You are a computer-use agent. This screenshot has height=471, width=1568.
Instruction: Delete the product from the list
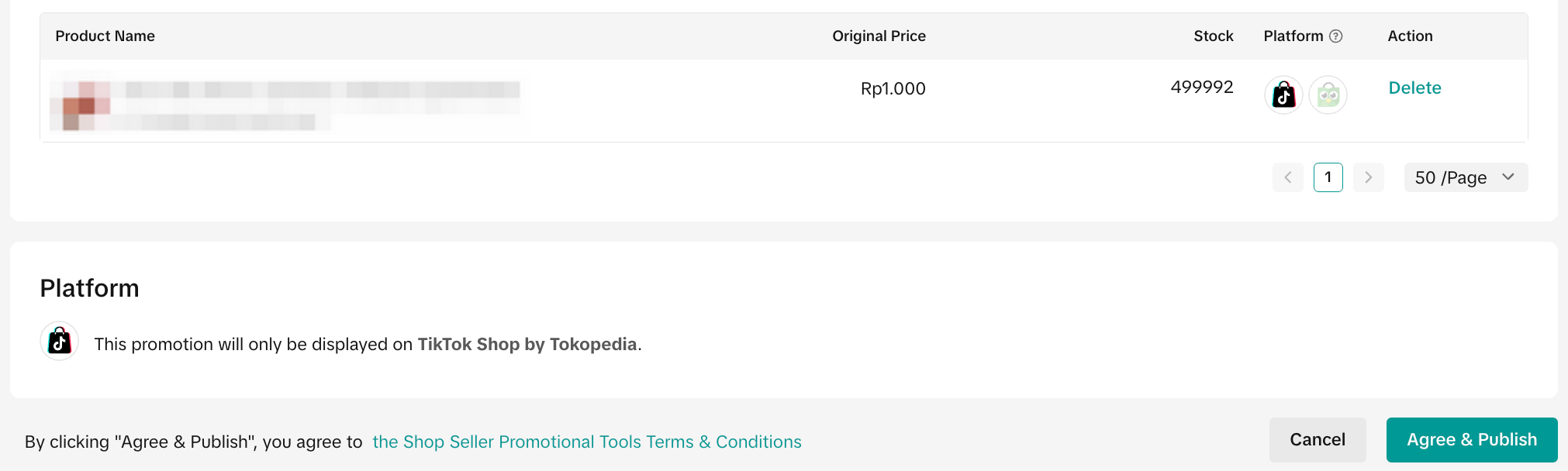coord(1414,88)
